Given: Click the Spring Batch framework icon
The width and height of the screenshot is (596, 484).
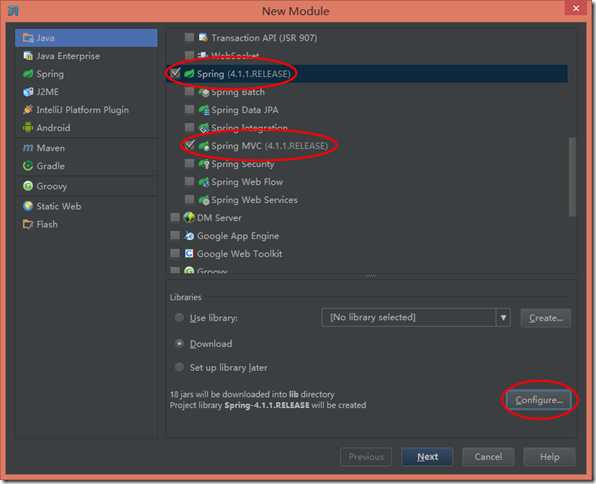Looking at the screenshot, I should pos(204,92).
